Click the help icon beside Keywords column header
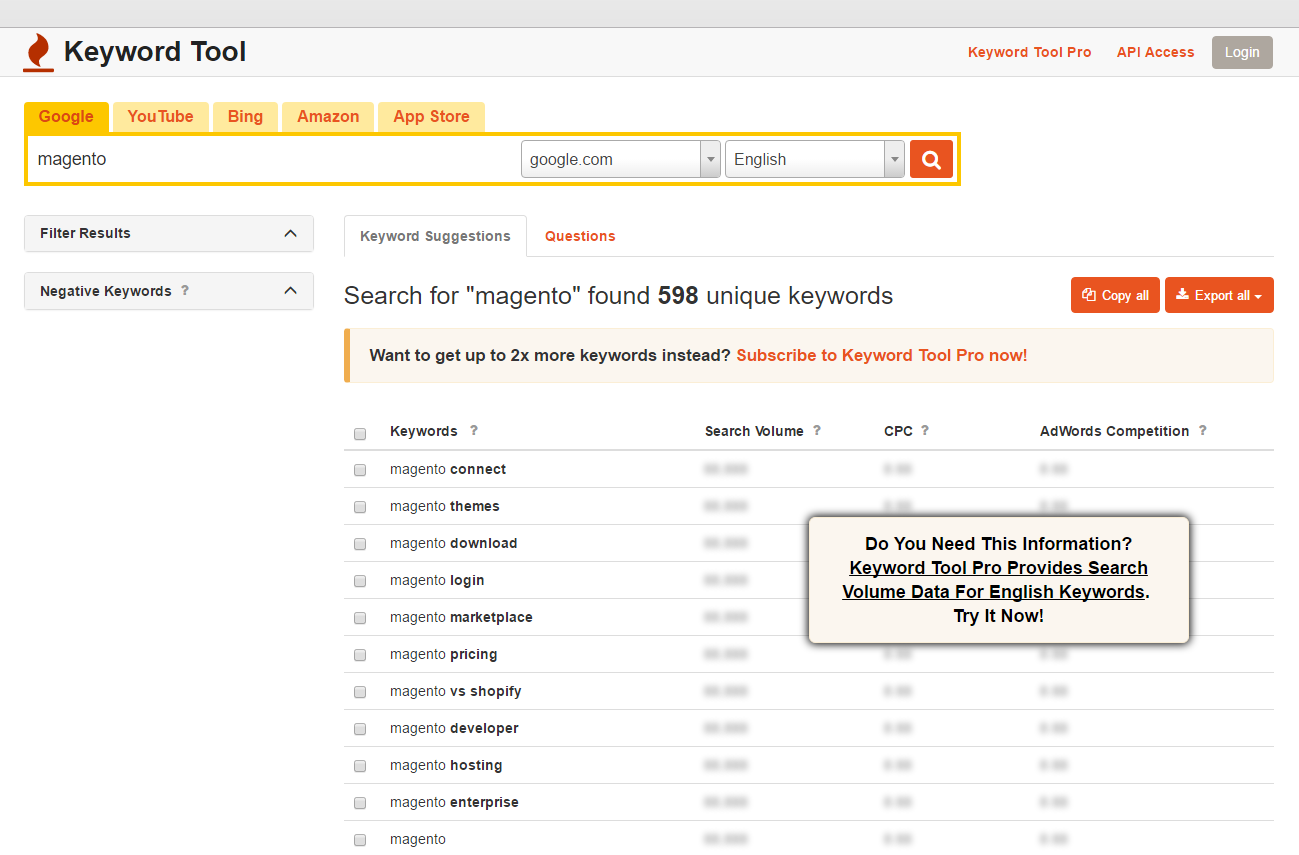The image size is (1299, 855). (474, 431)
